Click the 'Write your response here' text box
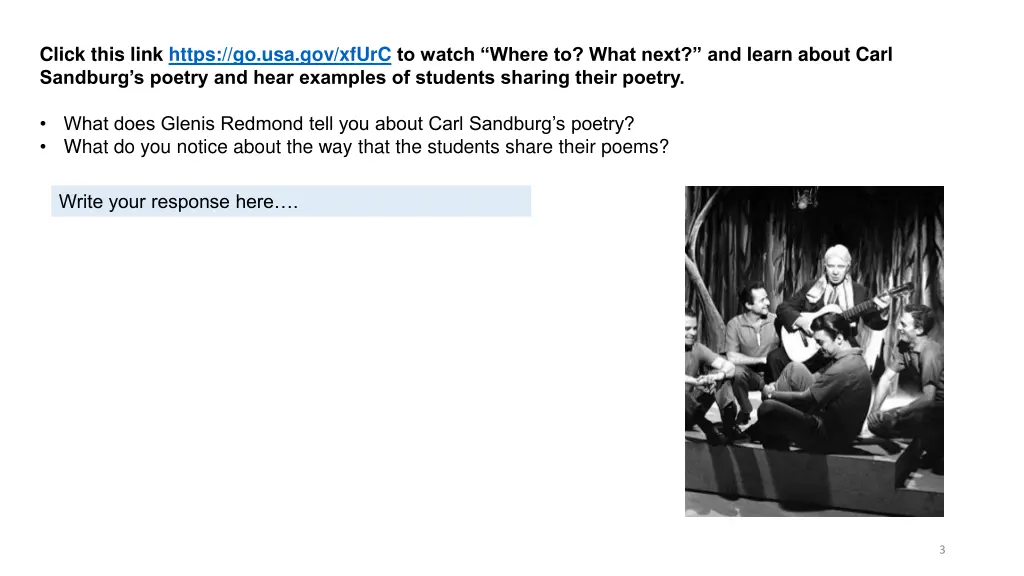Viewport: 1024px width, 576px height. 291,201
